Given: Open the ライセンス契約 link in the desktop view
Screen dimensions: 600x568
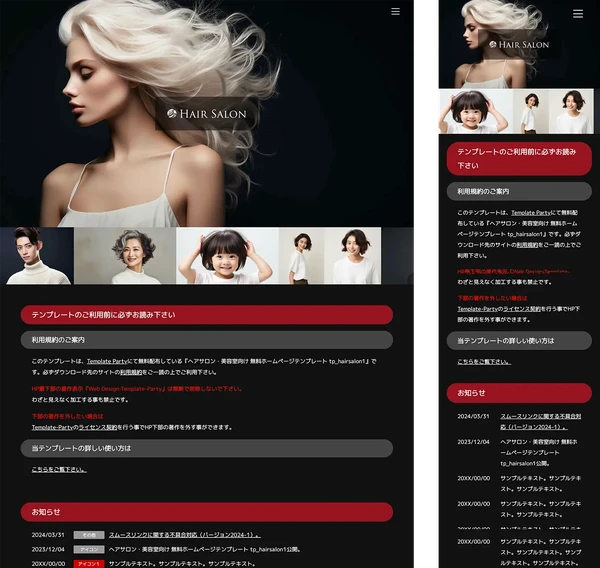Looking at the screenshot, I should (98, 427).
